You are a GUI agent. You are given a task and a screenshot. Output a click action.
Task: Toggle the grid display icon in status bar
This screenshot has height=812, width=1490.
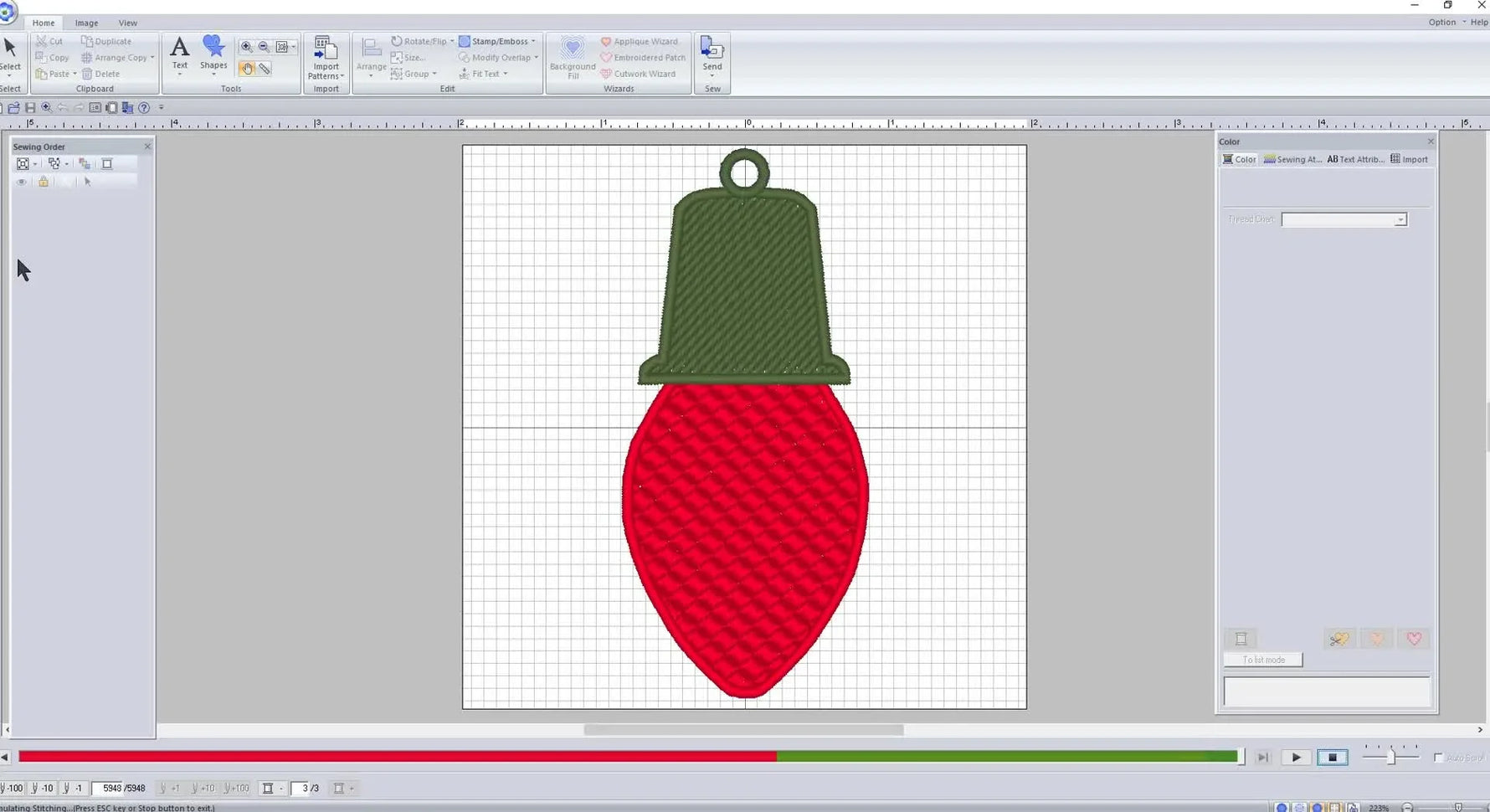(1334, 808)
